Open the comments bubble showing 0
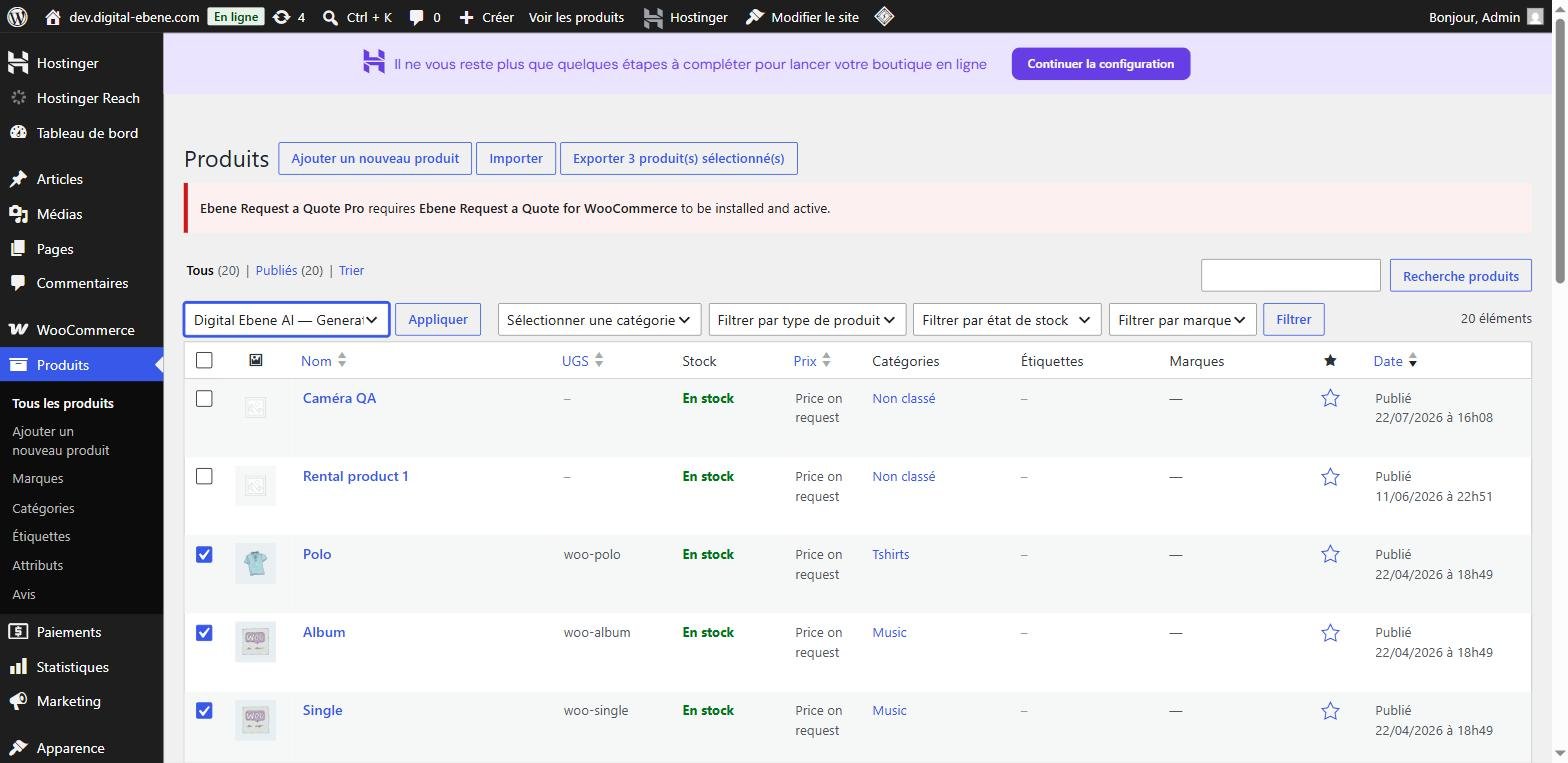 coord(416,17)
